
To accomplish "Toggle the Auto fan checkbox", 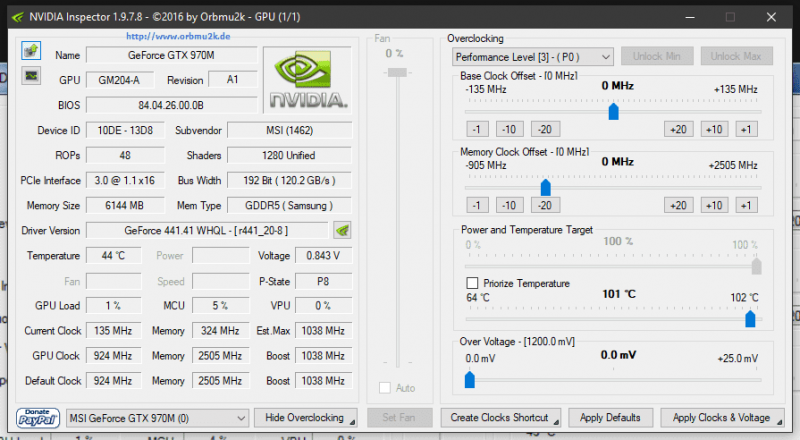I will [385, 388].
